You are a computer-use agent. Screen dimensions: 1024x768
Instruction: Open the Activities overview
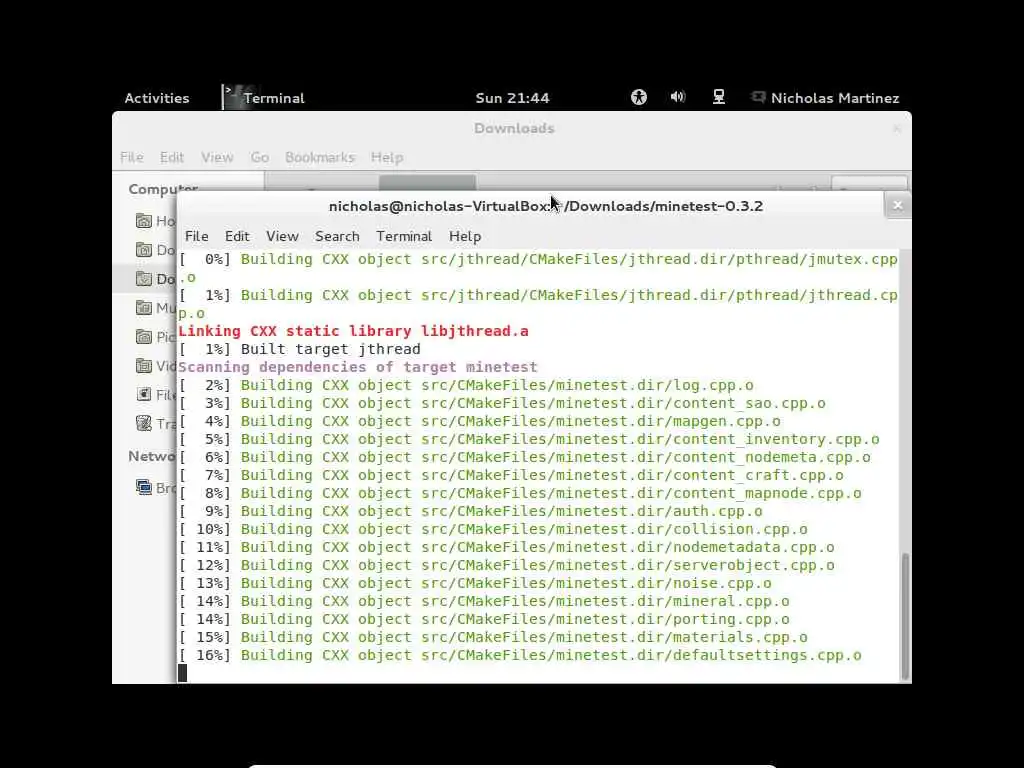[157, 98]
